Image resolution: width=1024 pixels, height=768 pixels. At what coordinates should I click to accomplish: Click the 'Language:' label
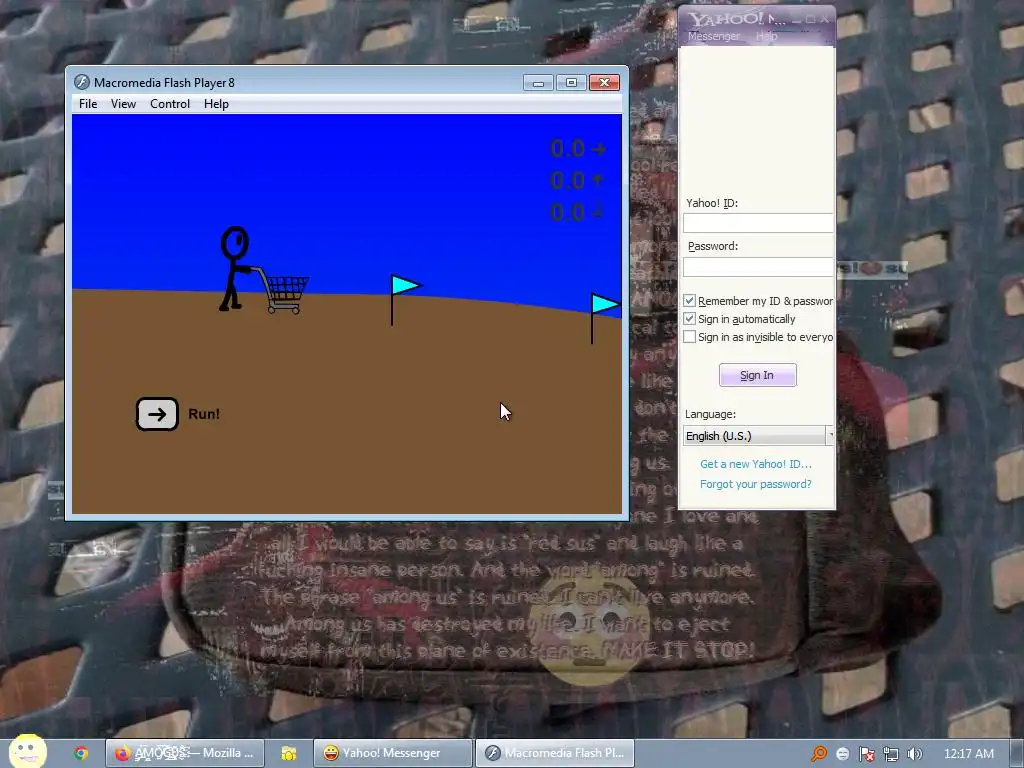[x=711, y=414]
